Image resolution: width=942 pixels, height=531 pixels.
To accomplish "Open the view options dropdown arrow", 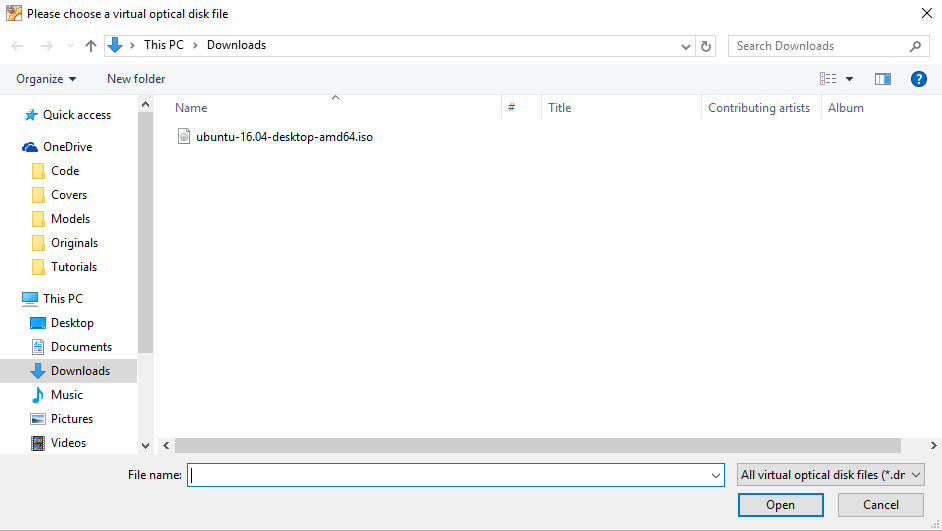I will tap(849, 79).
